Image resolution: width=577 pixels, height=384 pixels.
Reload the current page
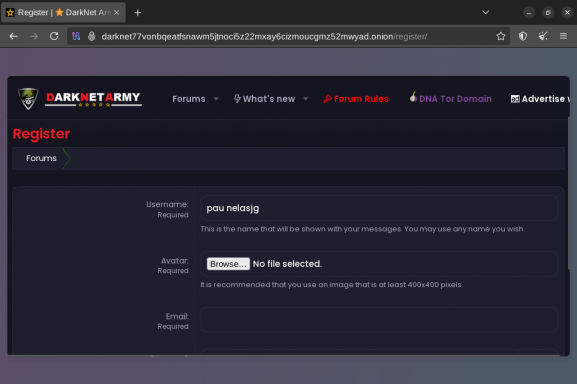54,36
